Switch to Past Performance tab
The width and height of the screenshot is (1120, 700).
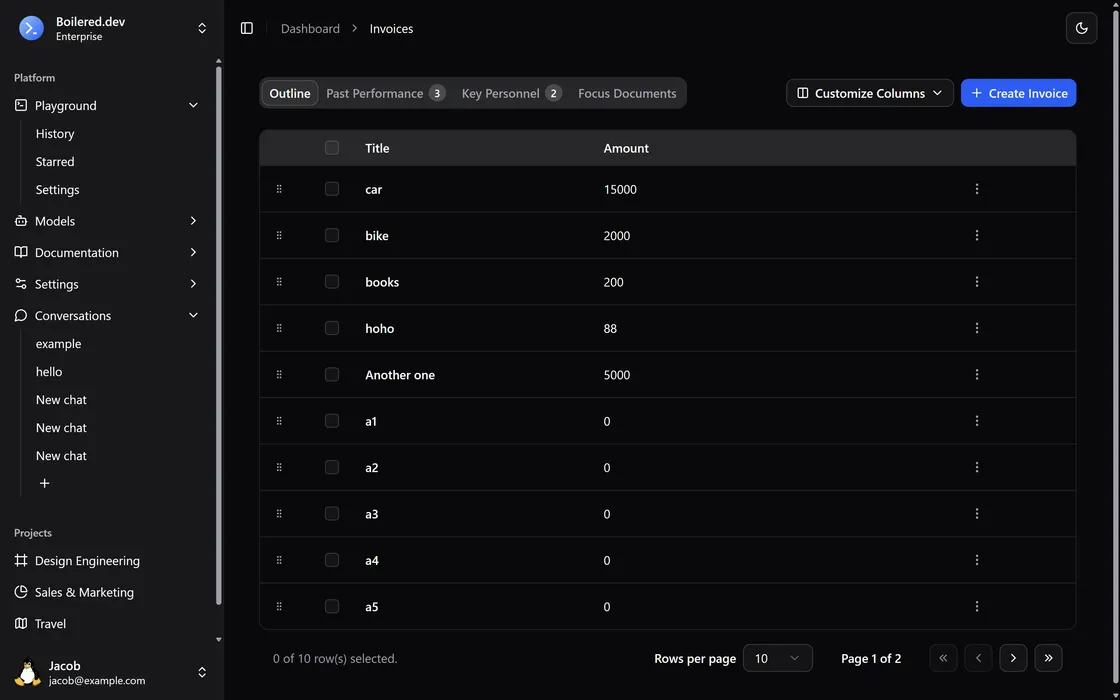point(384,93)
